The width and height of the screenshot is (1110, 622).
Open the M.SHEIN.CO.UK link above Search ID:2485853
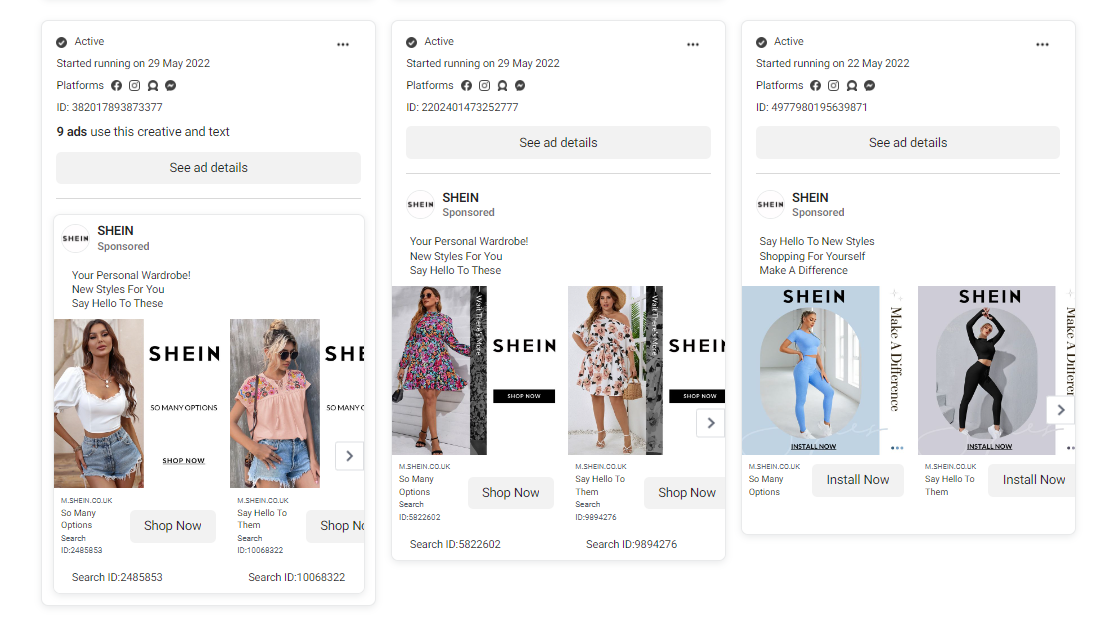86,500
